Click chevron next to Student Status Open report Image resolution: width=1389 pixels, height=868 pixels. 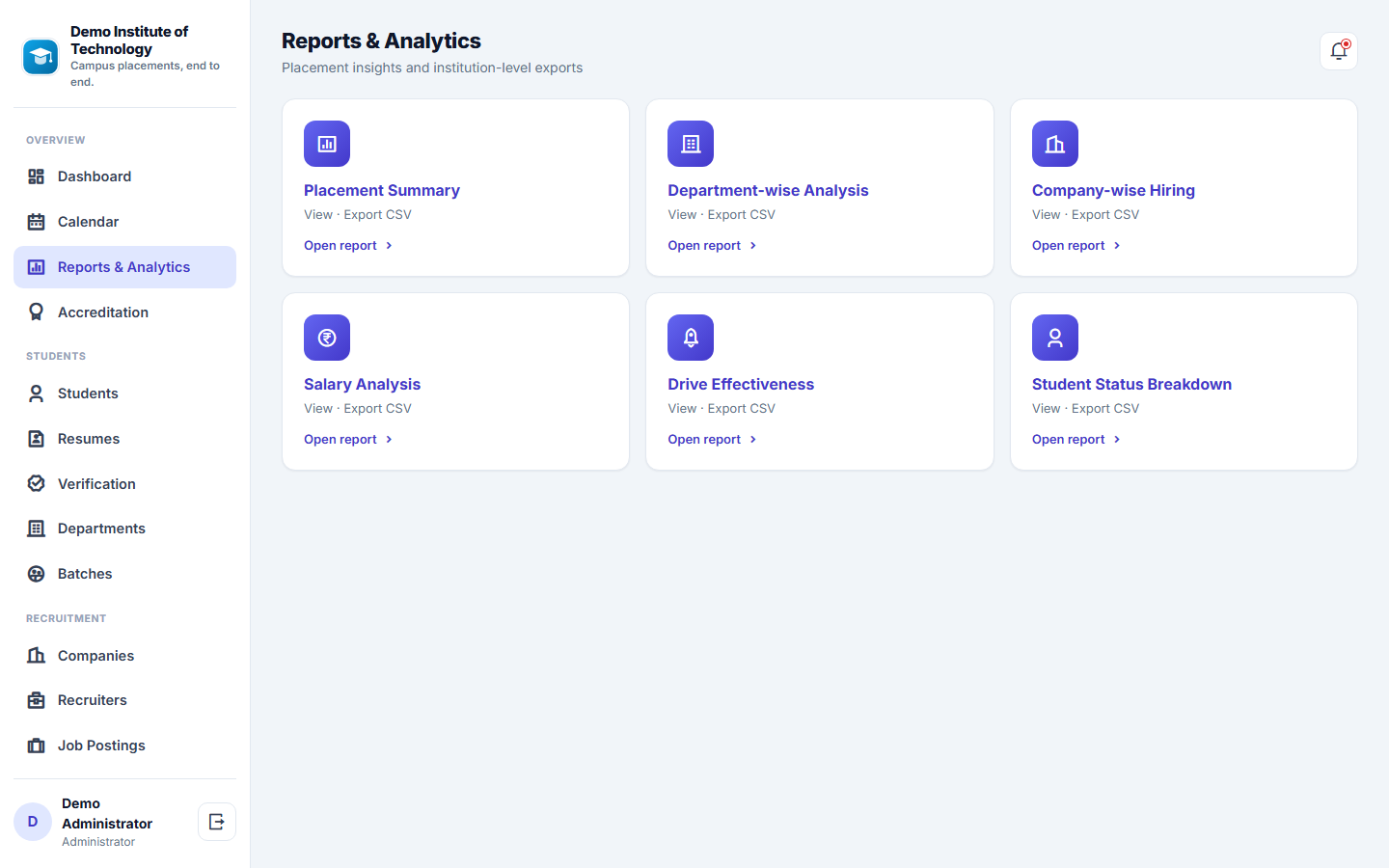coord(1117,440)
